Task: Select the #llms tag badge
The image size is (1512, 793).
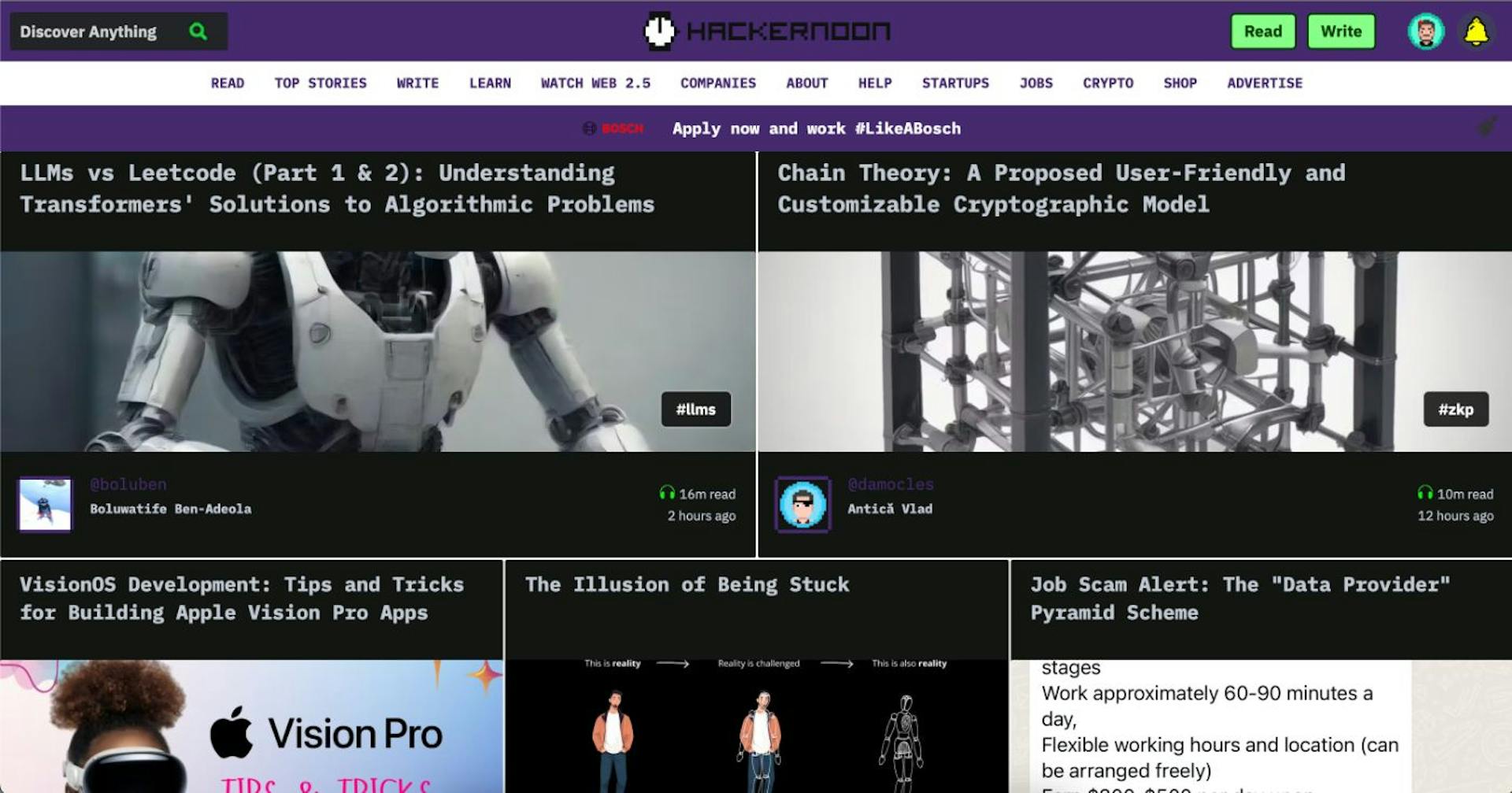Action: pyautogui.click(x=695, y=409)
